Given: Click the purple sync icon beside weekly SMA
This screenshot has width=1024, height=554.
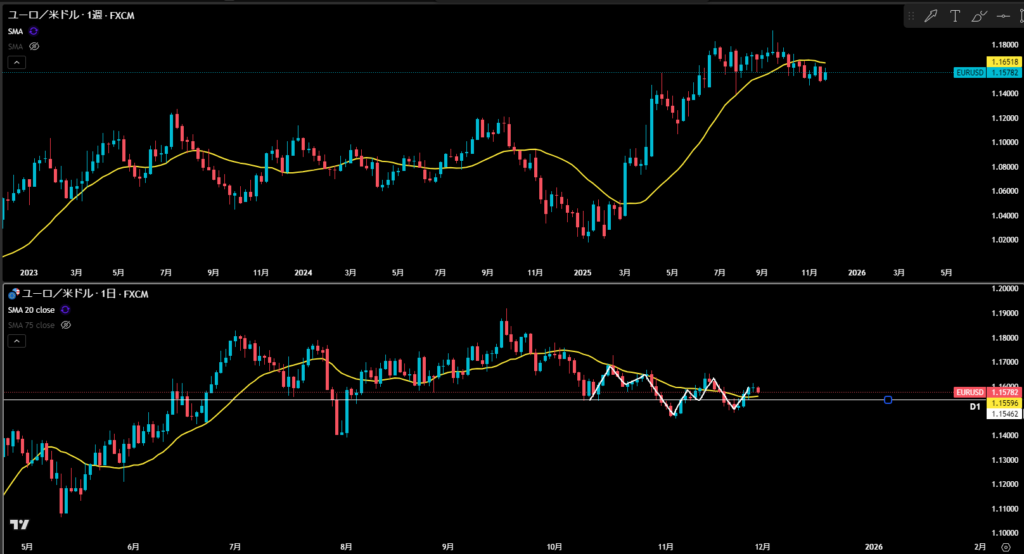Looking at the screenshot, I should pyautogui.click(x=33, y=32).
